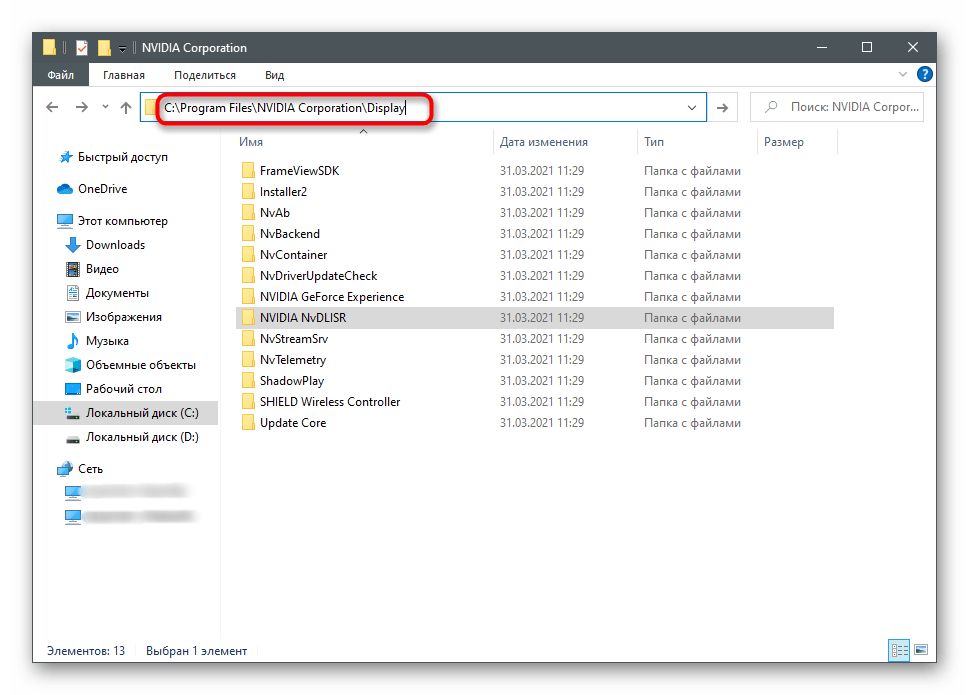Viewport: 969px width, 695px height.
Task: Click SHIELD Wireless Controller folder icon
Action: tap(248, 402)
